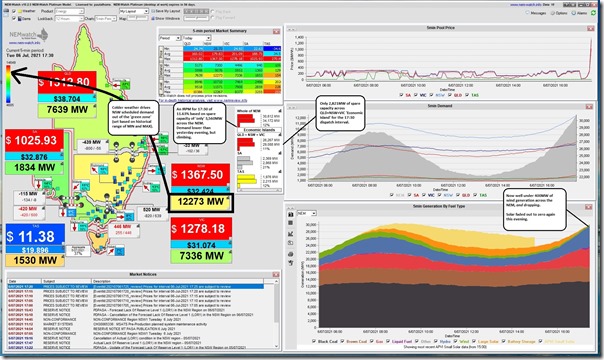604x360 pixels.
Task: Open Messages in top toolbar
Action: point(535,13)
